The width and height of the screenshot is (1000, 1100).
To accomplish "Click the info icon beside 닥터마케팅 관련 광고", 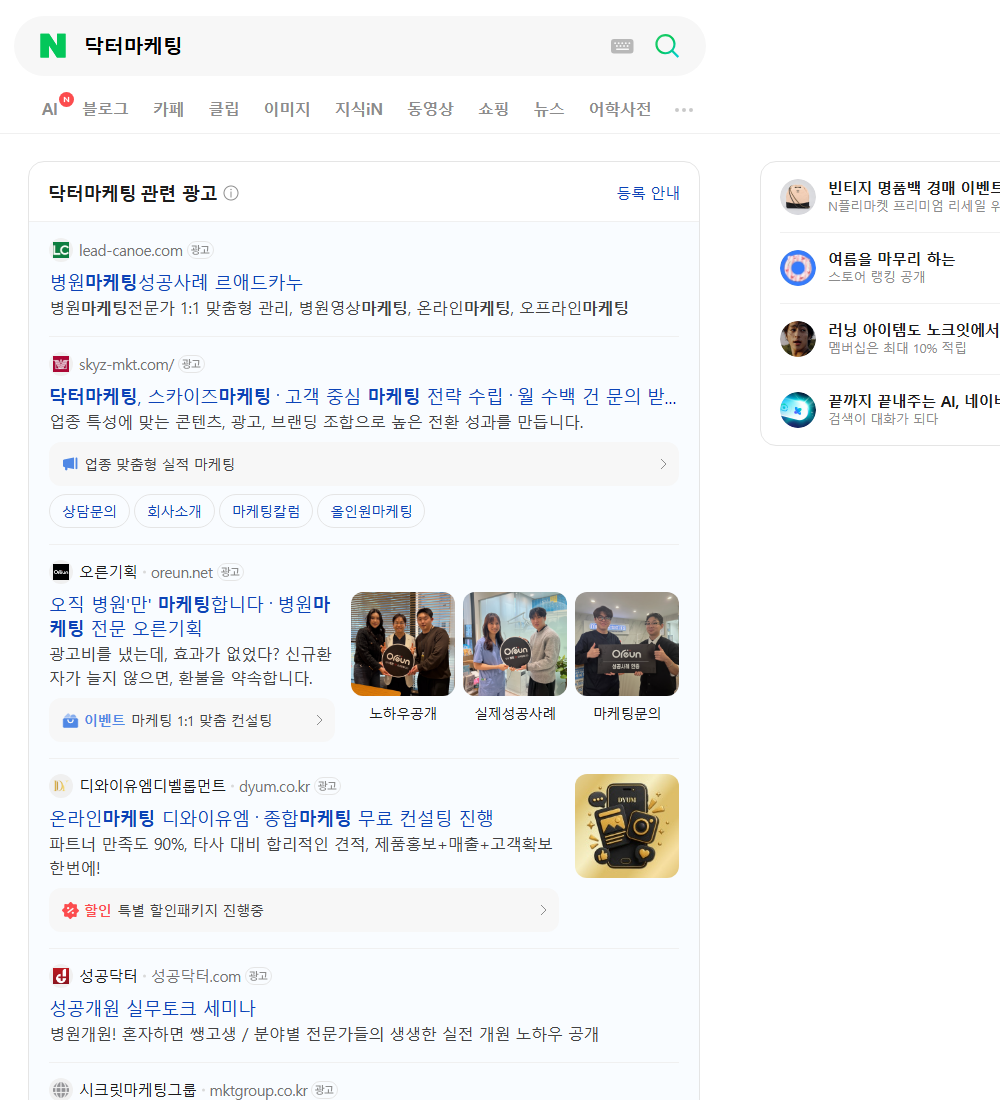I will tap(231, 193).
